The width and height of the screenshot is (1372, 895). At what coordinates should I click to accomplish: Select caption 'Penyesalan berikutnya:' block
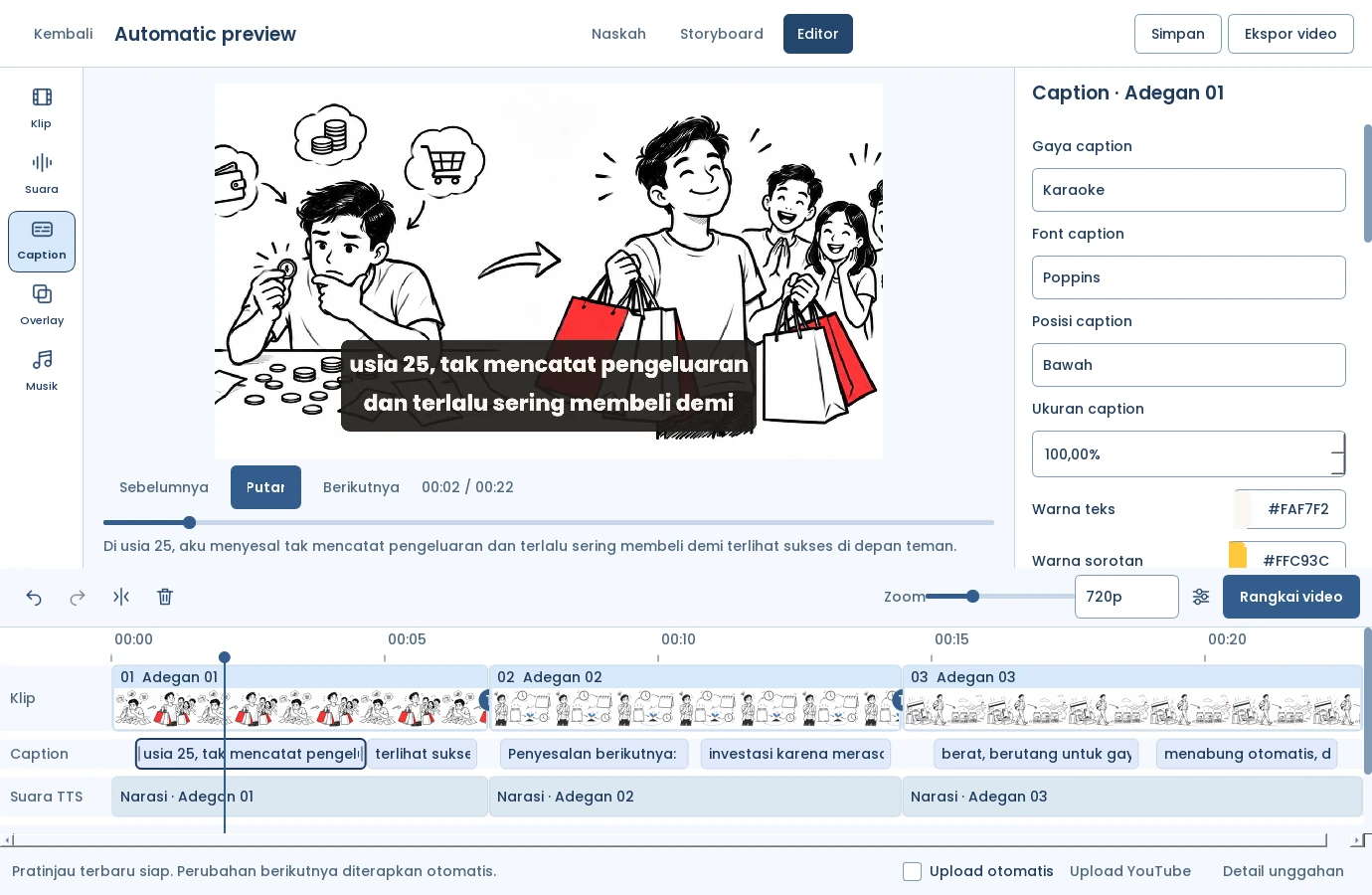point(593,754)
